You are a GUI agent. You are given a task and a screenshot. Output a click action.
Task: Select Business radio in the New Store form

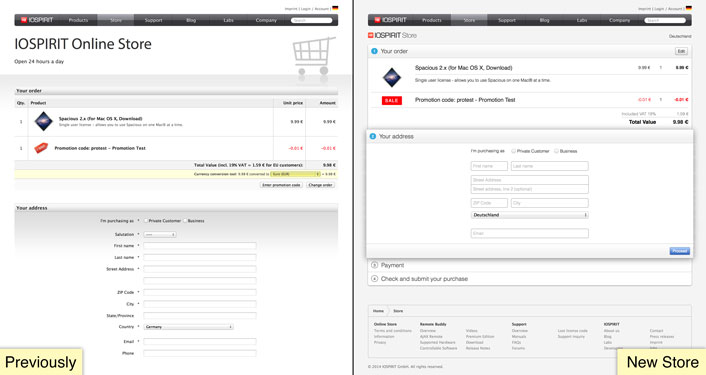pos(557,151)
